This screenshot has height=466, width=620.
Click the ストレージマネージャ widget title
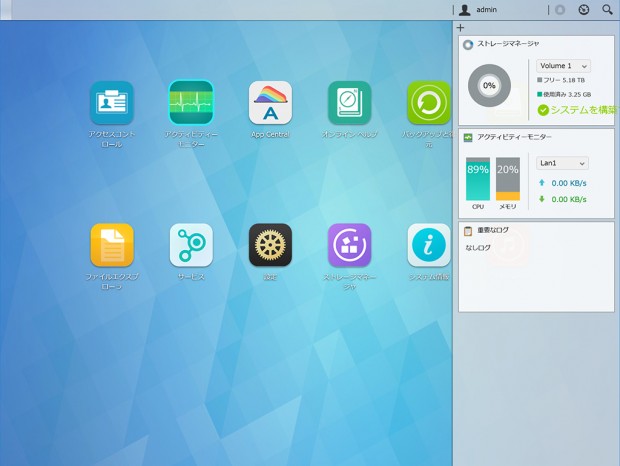click(508, 43)
